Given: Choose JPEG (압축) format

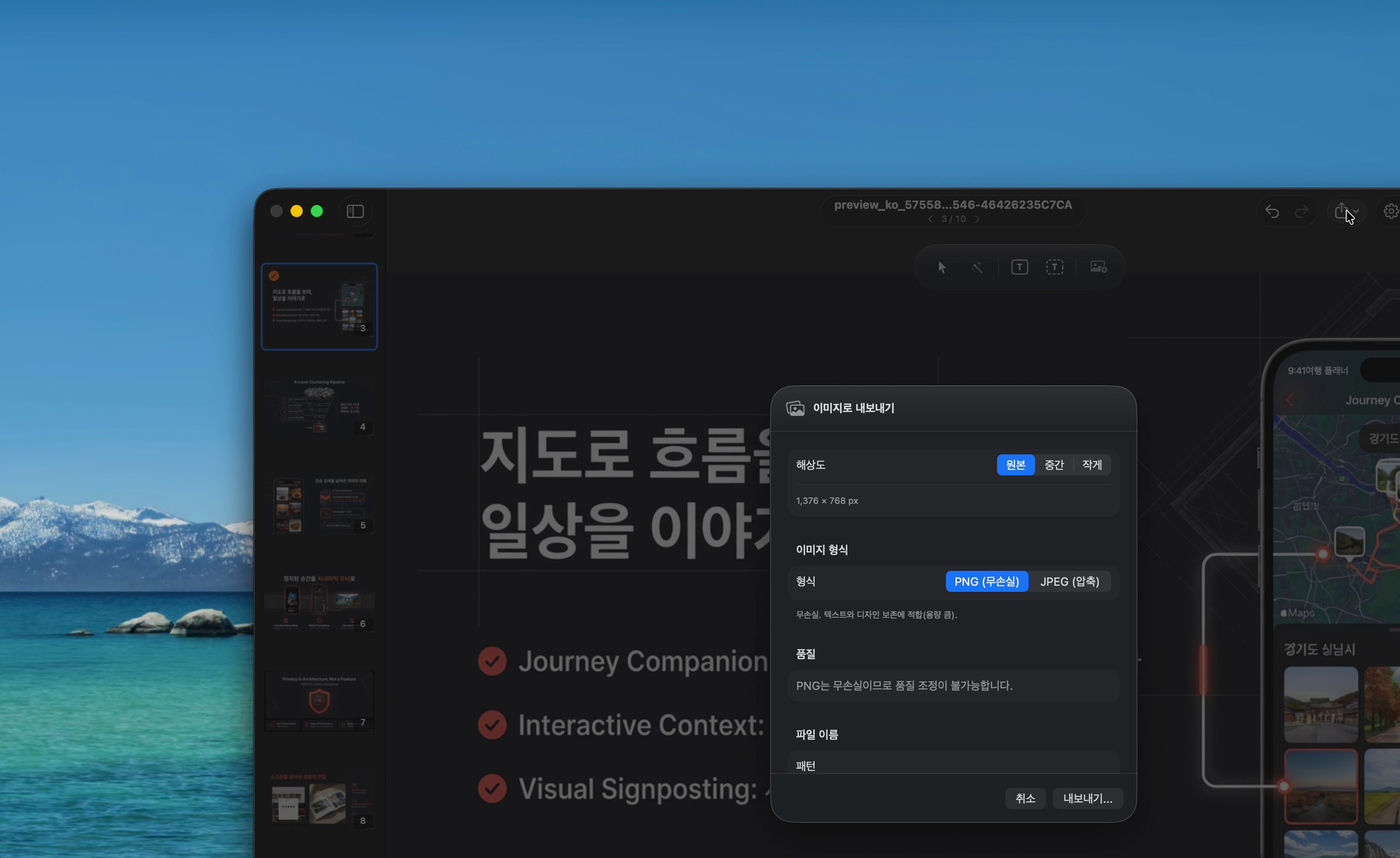Looking at the screenshot, I should [1069, 582].
